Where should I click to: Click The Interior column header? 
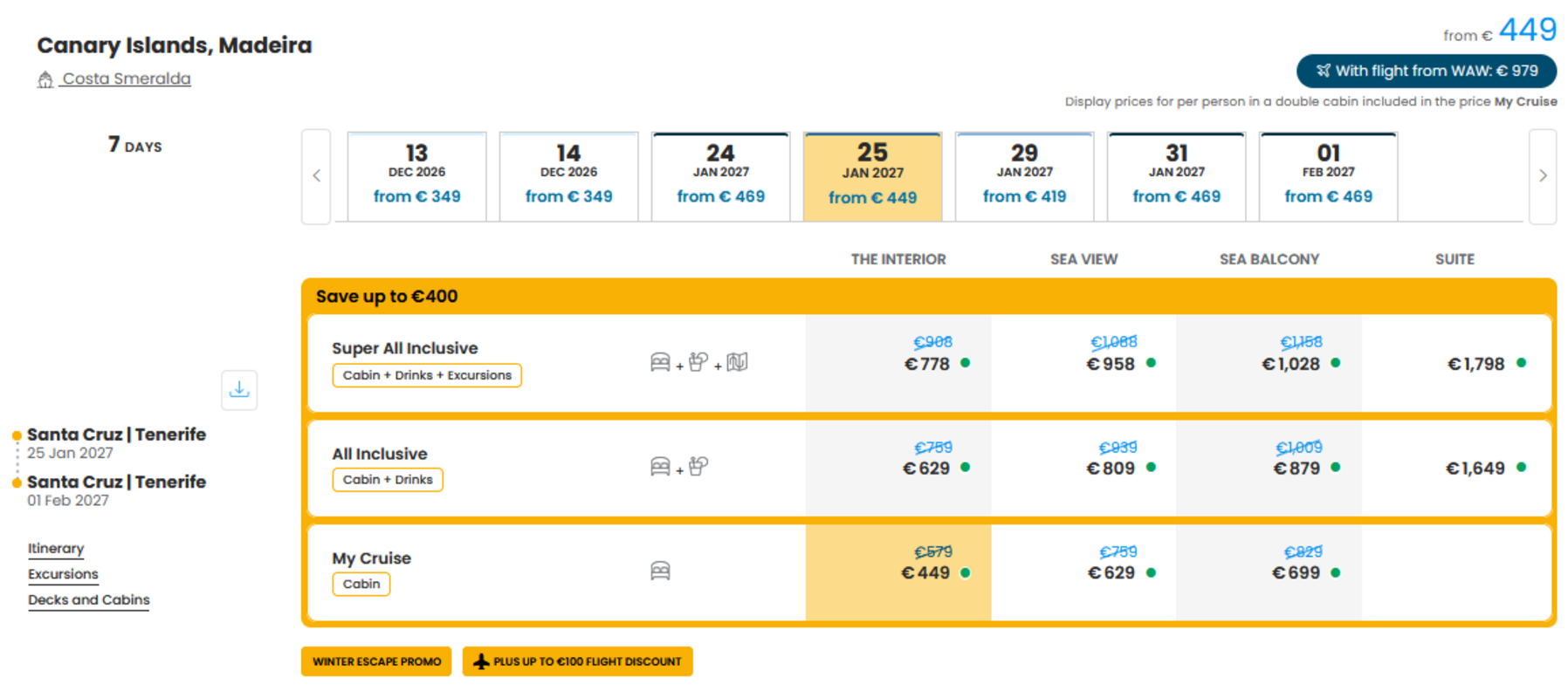898,259
